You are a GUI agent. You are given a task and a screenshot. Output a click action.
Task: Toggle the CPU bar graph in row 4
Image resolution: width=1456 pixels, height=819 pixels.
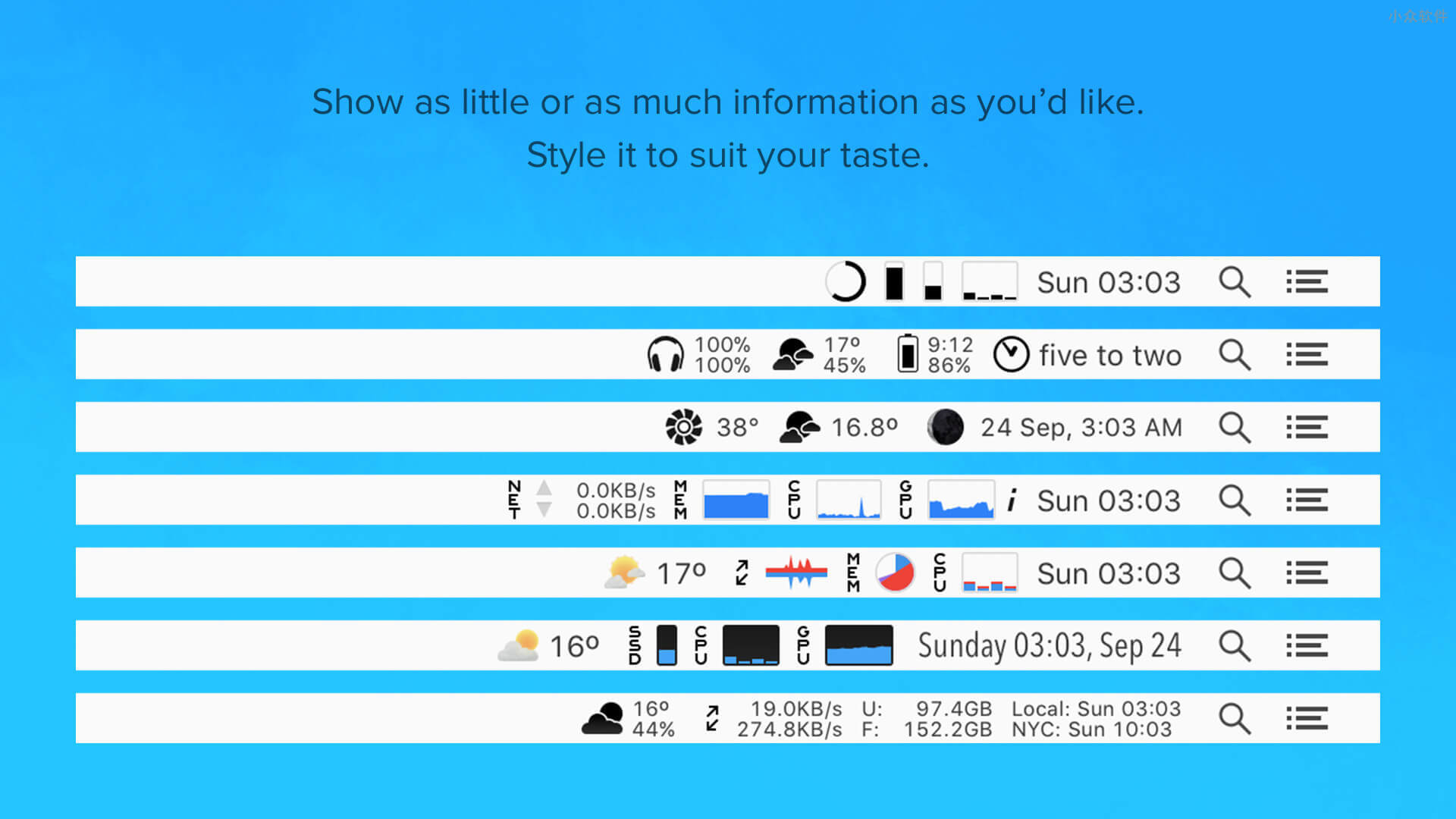pyautogui.click(x=847, y=500)
